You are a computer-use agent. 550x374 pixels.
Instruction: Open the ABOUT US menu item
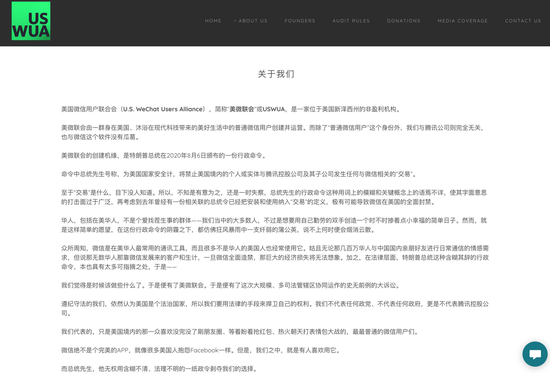[251, 21]
